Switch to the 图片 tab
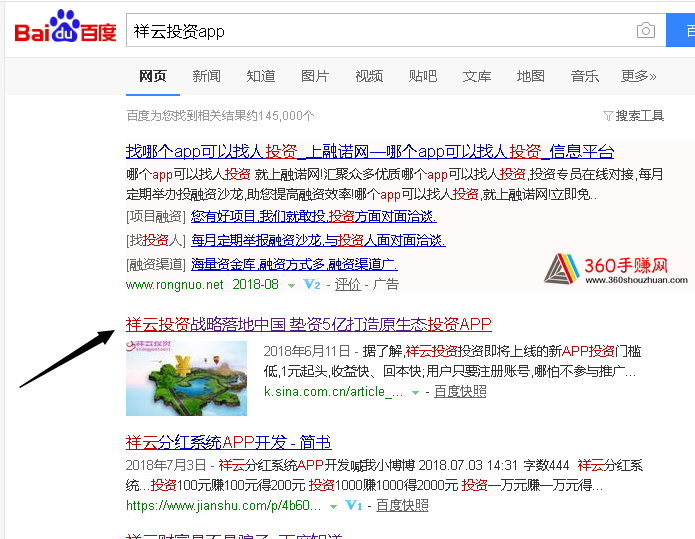 click(x=315, y=76)
